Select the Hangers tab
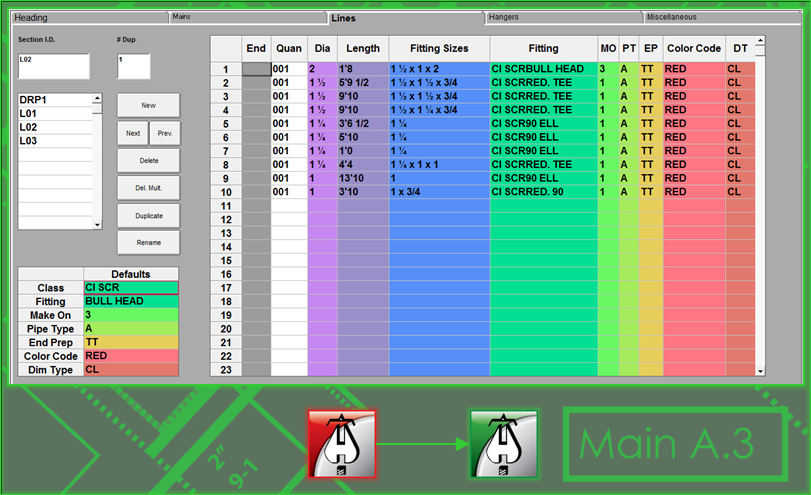Image resolution: width=811 pixels, height=495 pixels. (562, 17)
